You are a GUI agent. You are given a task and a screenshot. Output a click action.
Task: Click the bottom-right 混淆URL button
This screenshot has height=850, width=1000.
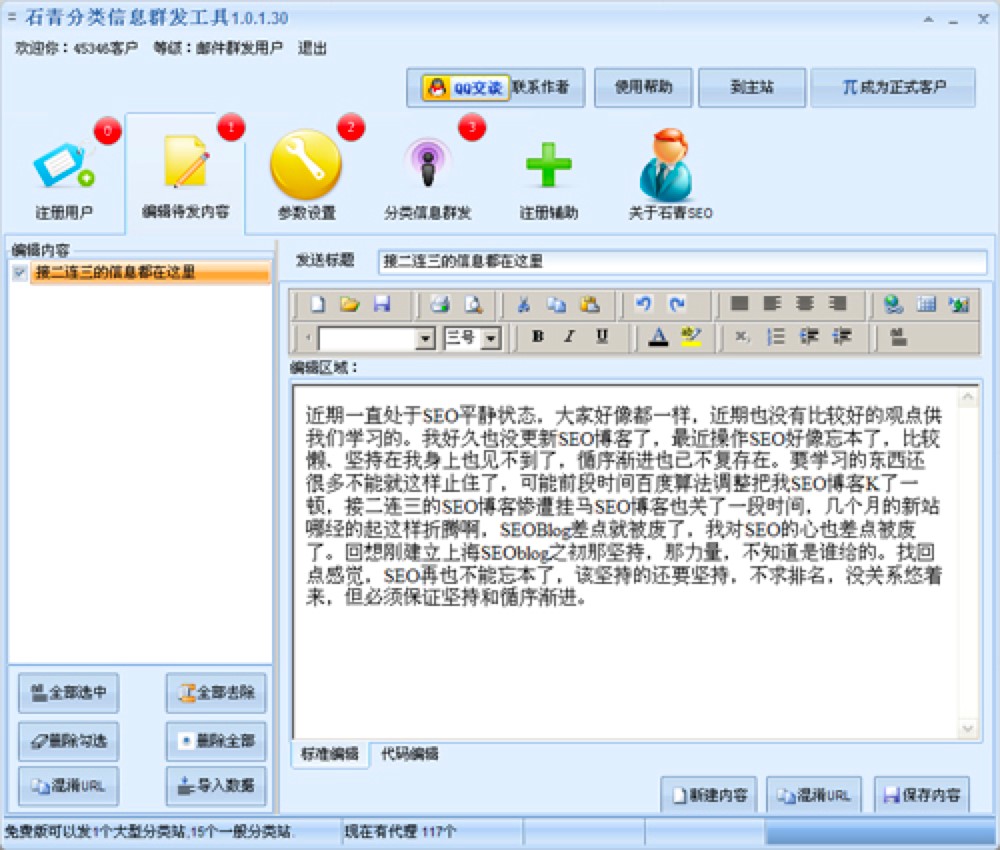tap(814, 795)
